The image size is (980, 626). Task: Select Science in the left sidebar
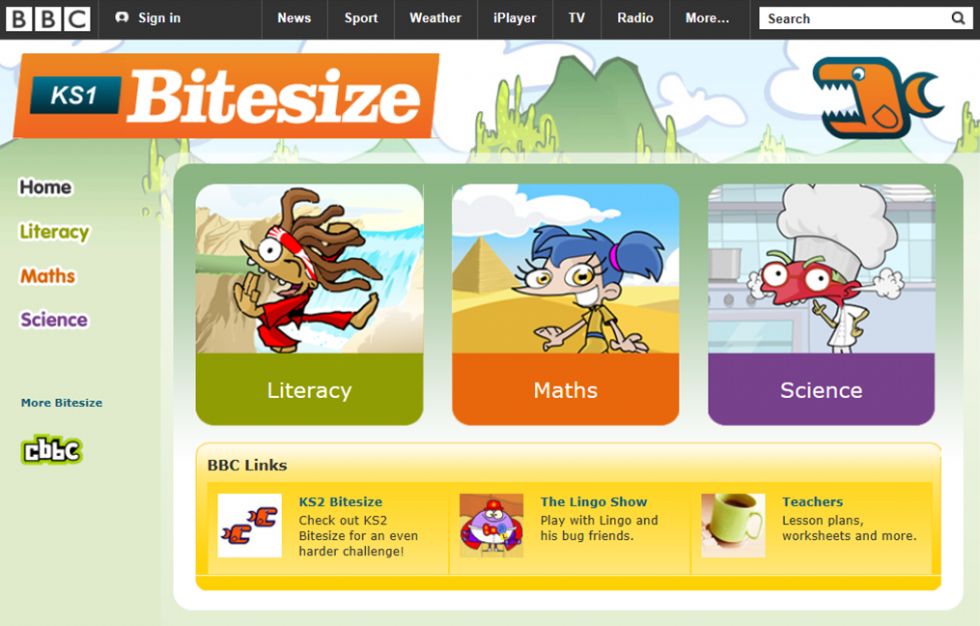coord(54,319)
